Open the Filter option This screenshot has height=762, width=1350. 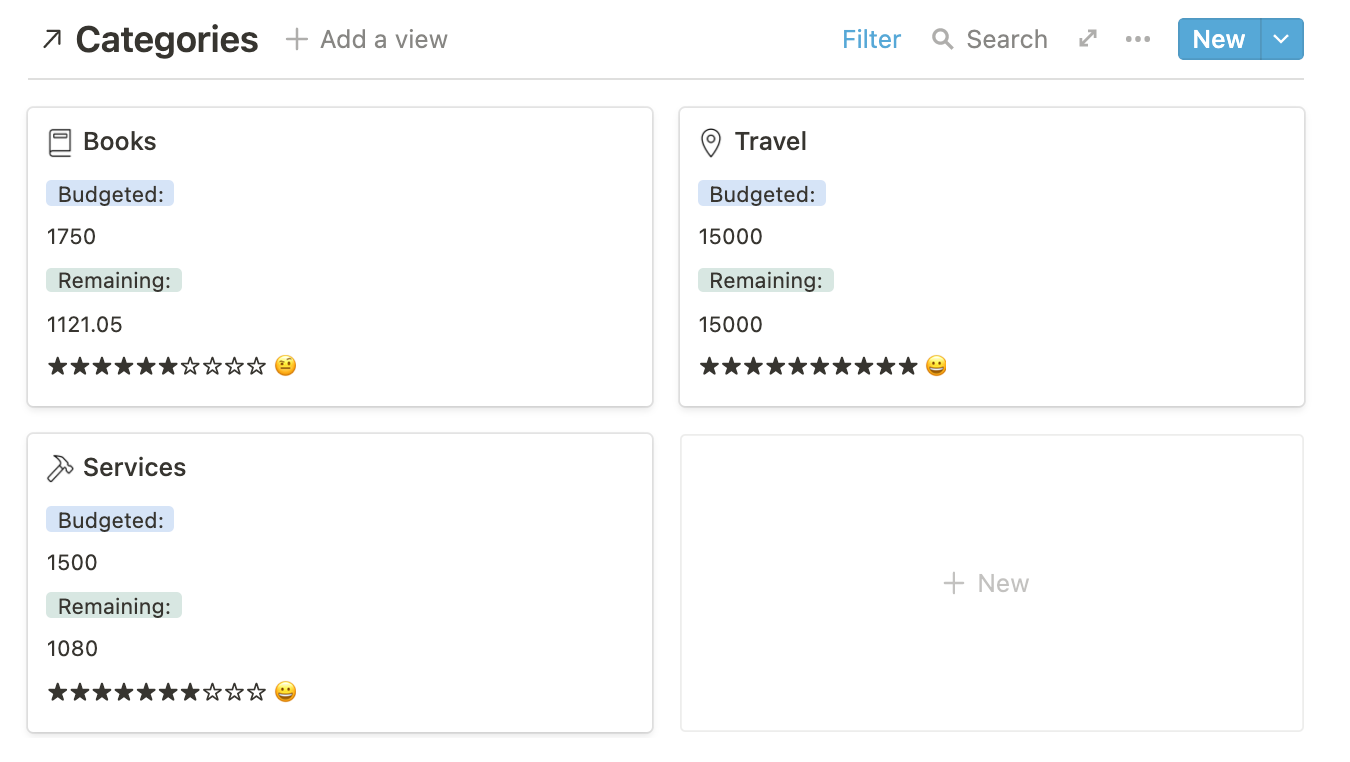tap(871, 39)
